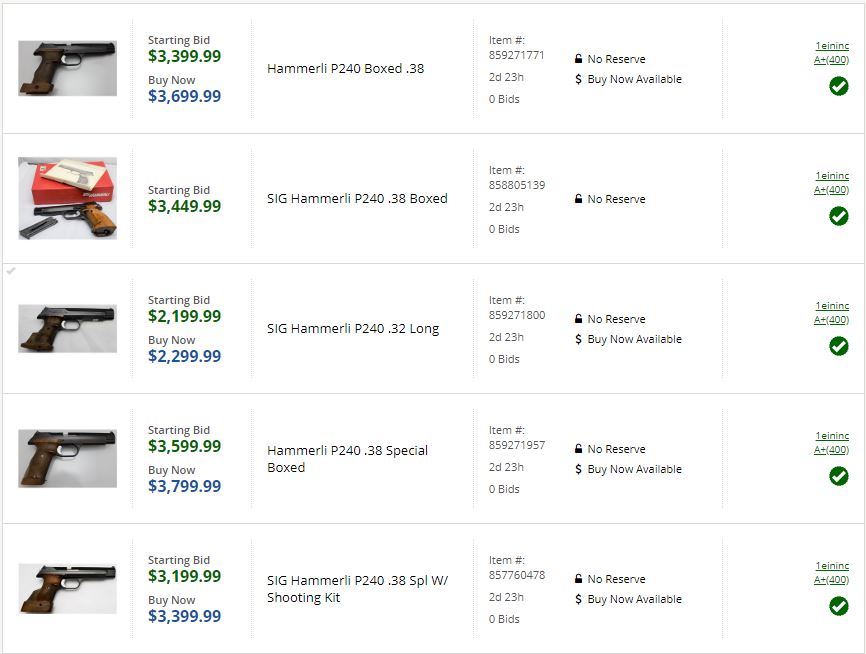Click 0 Bids text for item 859271957

(504, 489)
